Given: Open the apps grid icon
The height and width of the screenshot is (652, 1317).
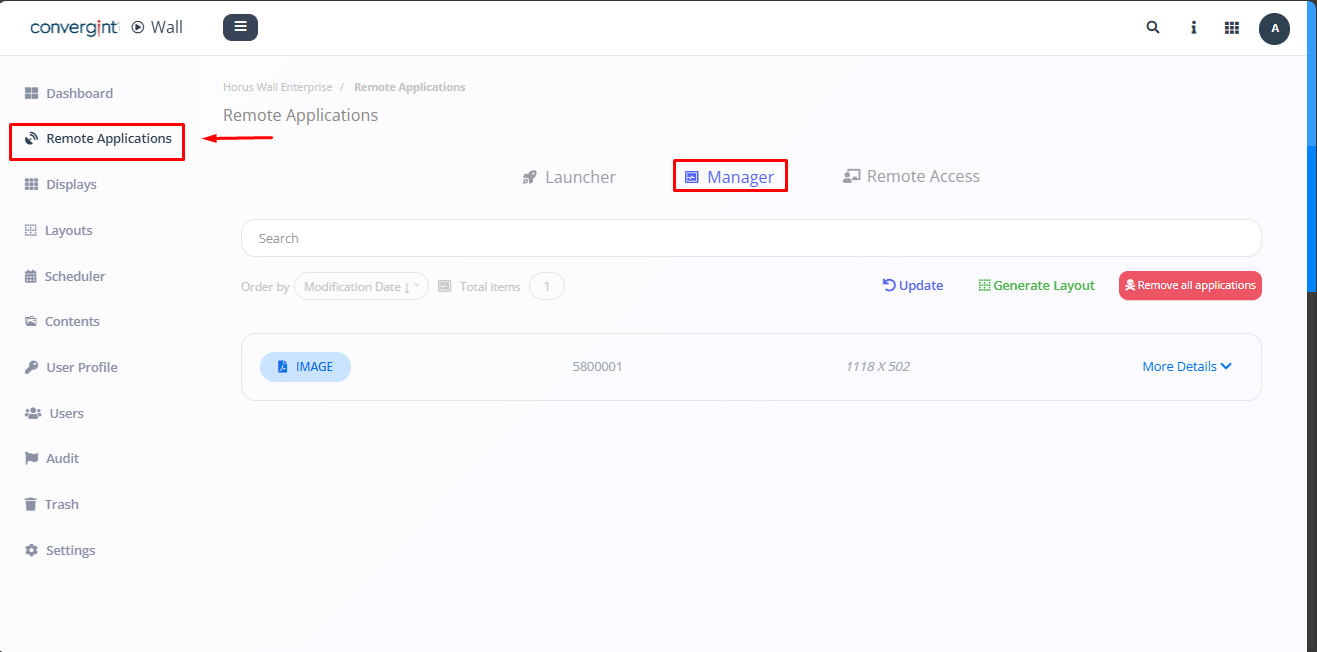Looking at the screenshot, I should (1232, 28).
